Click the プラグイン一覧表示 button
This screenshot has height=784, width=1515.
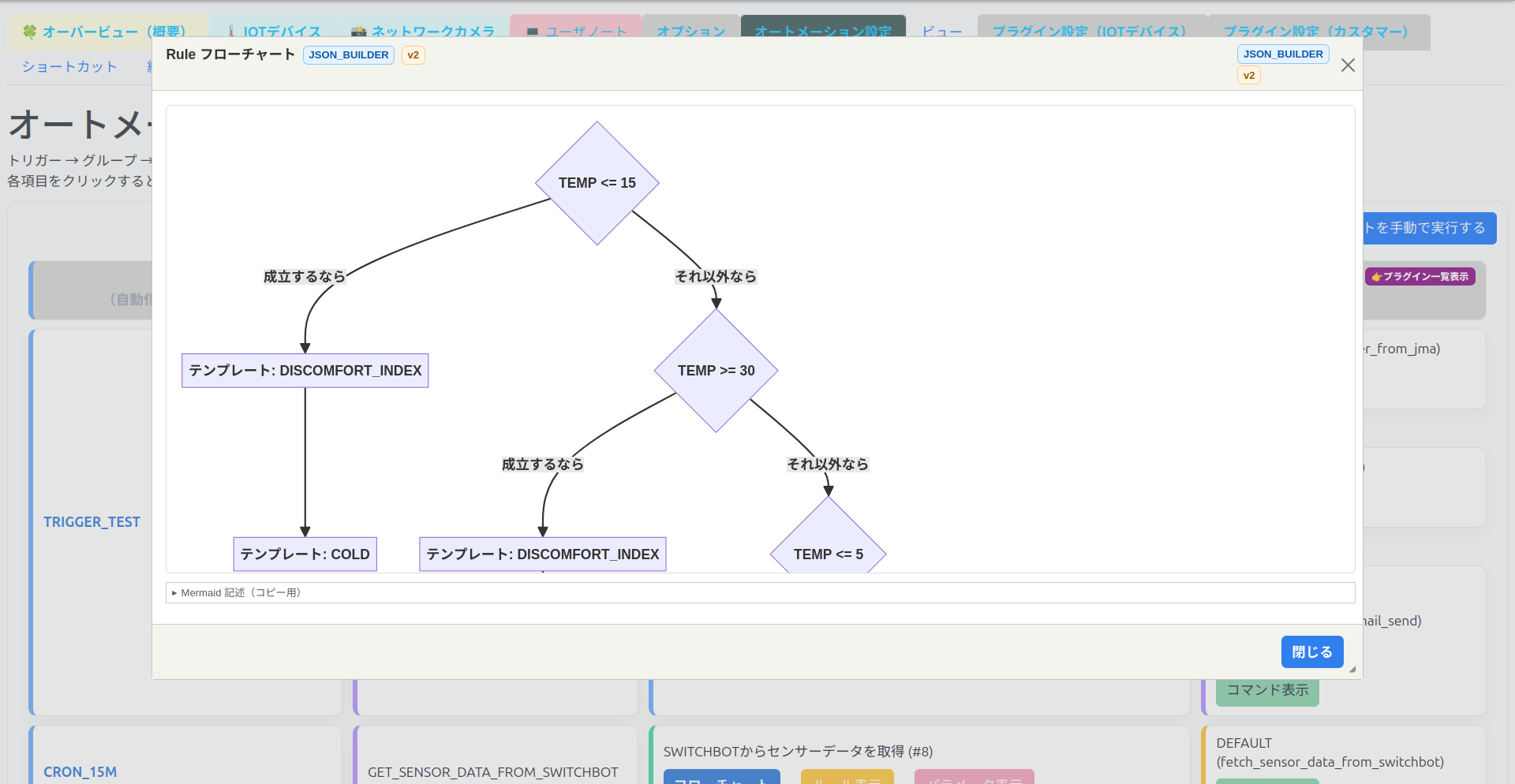pos(1420,277)
